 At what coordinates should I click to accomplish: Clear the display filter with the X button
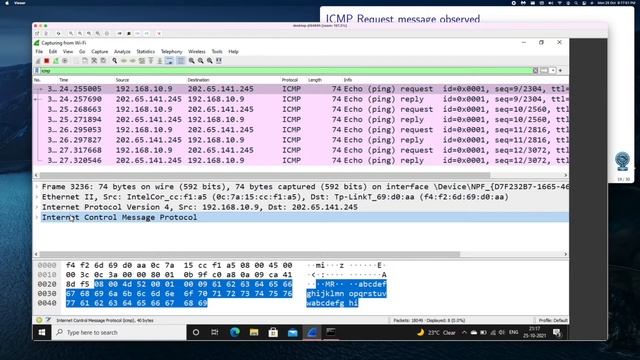(536, 71)
